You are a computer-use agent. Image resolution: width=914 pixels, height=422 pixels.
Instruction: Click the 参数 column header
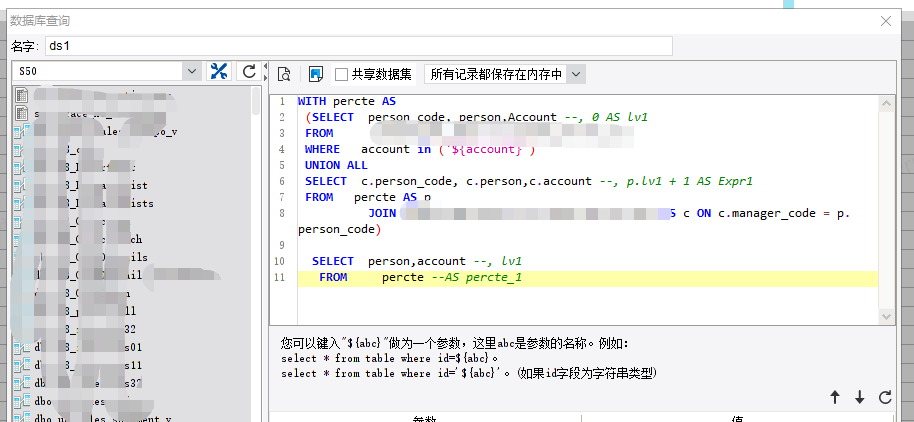tap(425, 418)
